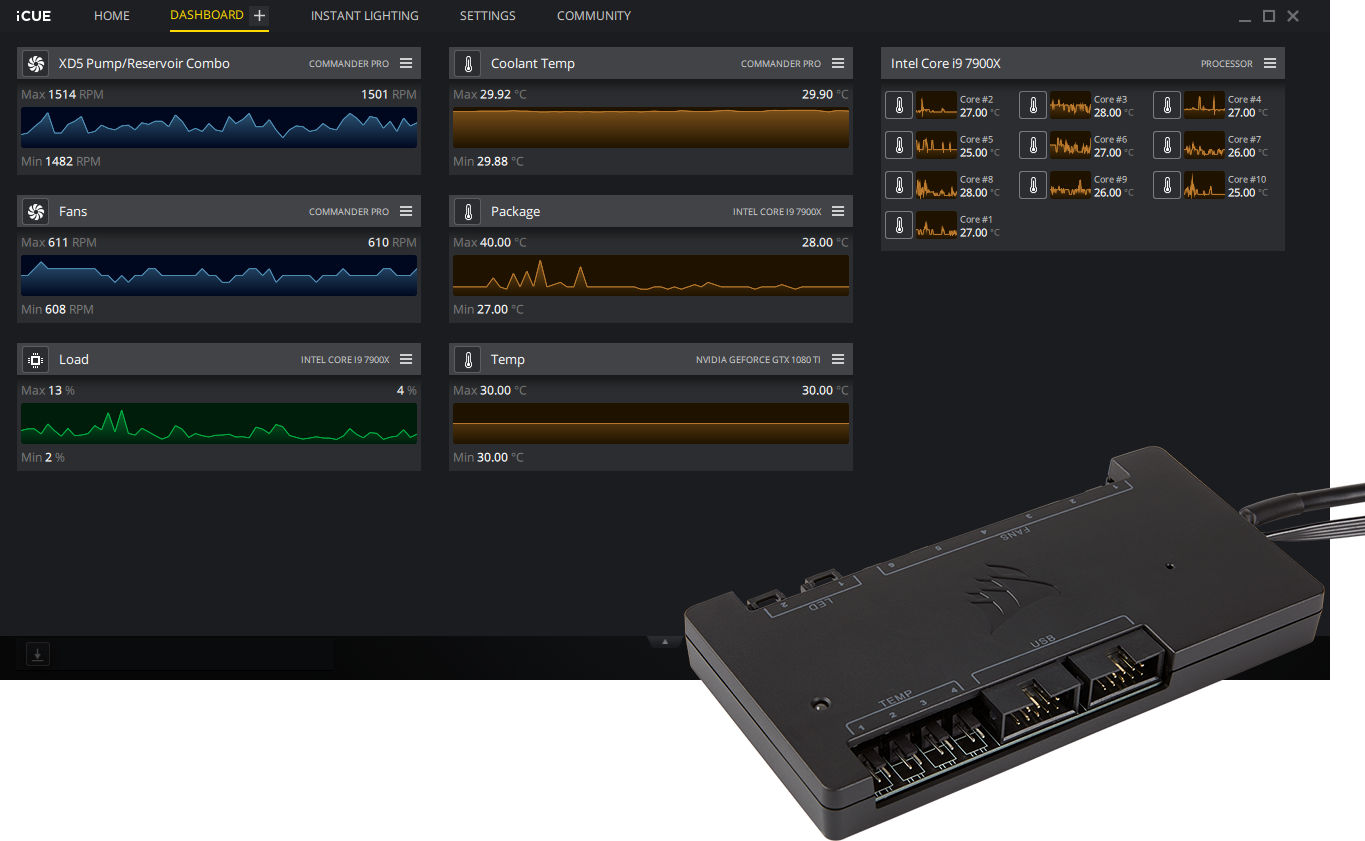Screen dimensions: 1365x841
Task: Click the Core #5 thermometer icon
Action: [899, 145]
